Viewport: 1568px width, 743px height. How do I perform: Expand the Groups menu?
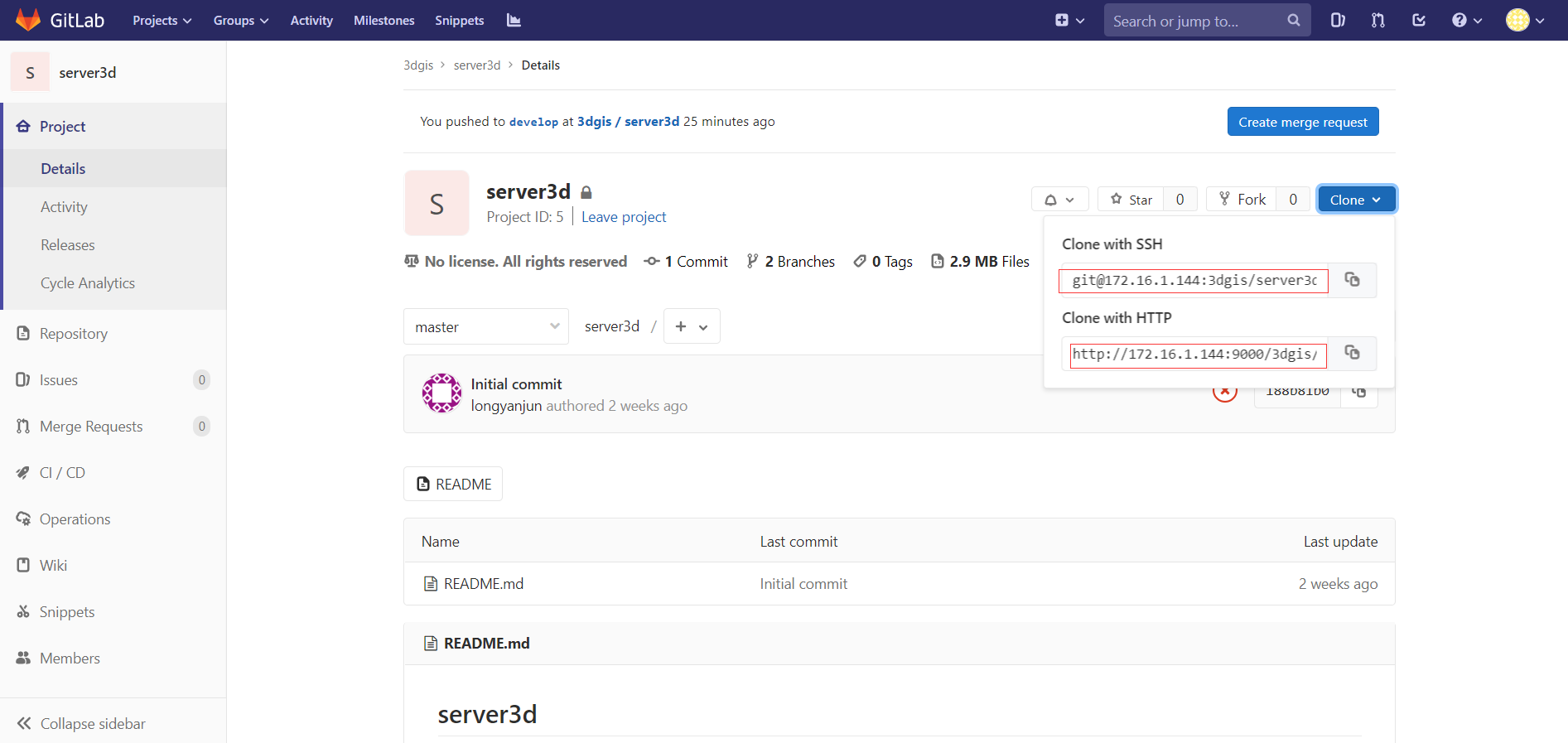(241, 20)
